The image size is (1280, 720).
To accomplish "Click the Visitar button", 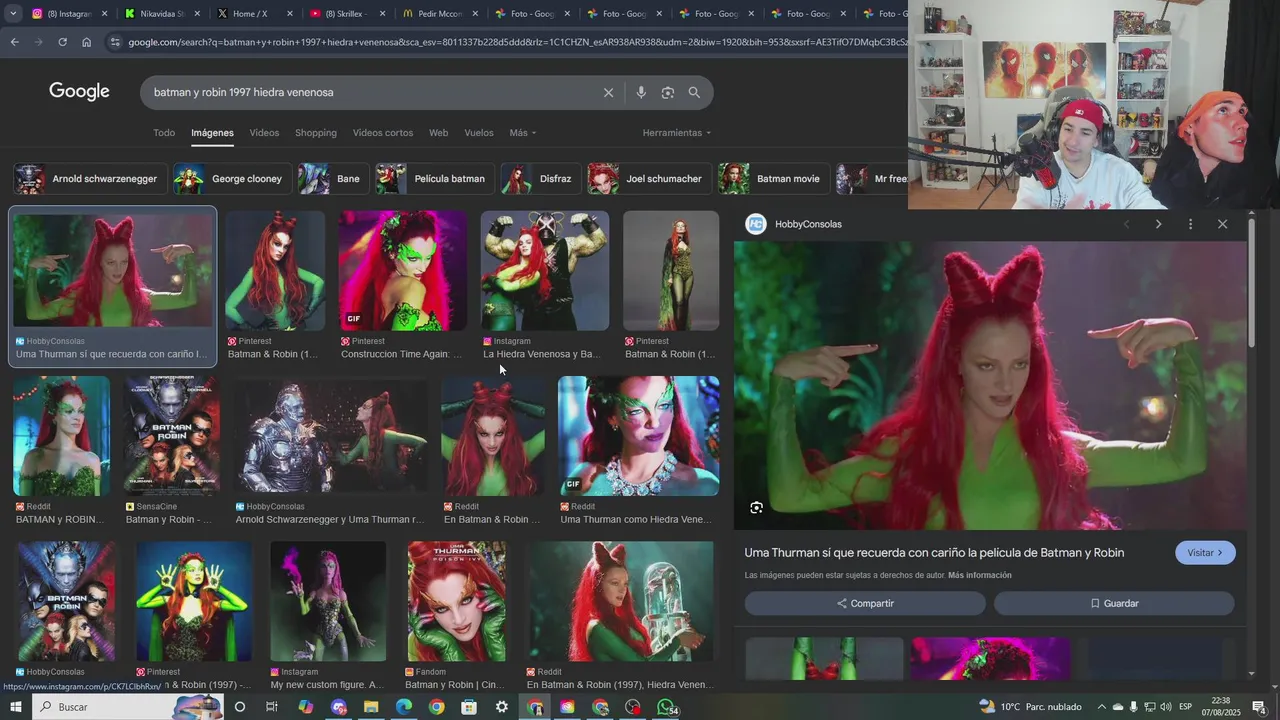I will (1205, 553).
